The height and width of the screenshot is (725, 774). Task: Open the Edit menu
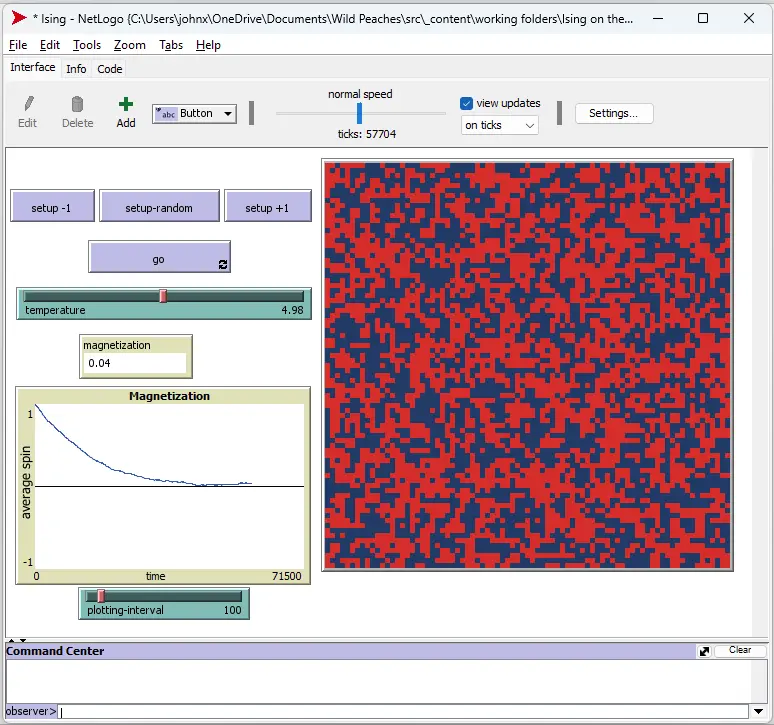(x=50, y=45)
